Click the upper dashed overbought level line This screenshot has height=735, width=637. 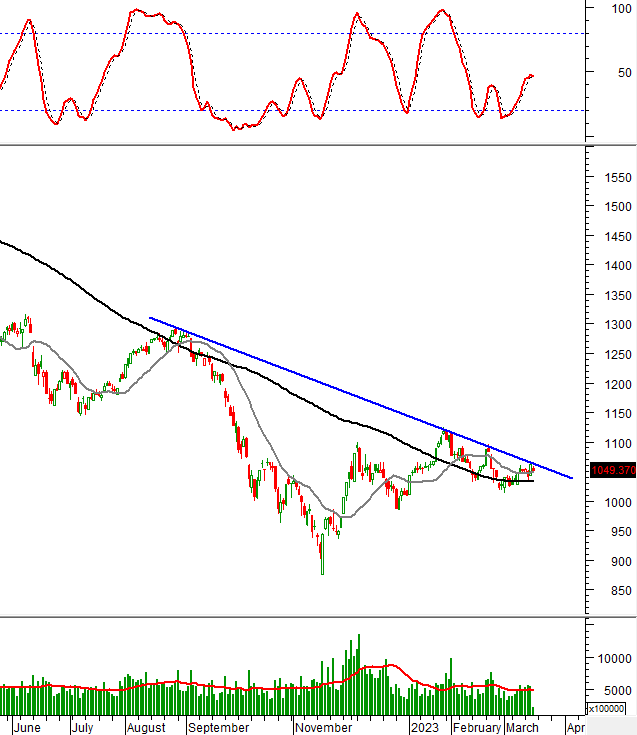pos(291,34)
